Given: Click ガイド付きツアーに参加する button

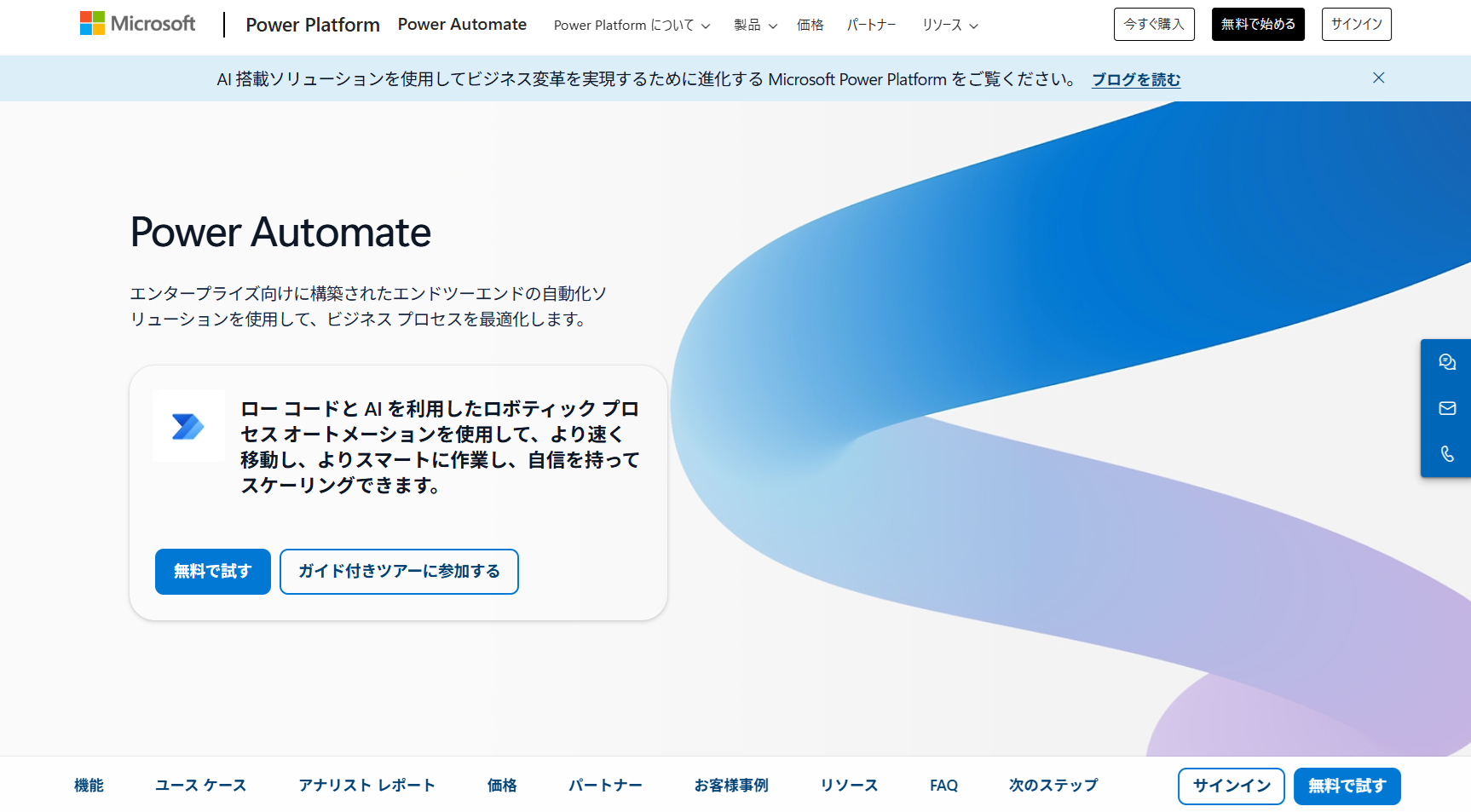Looking at the screenshot, I should 399,572.
